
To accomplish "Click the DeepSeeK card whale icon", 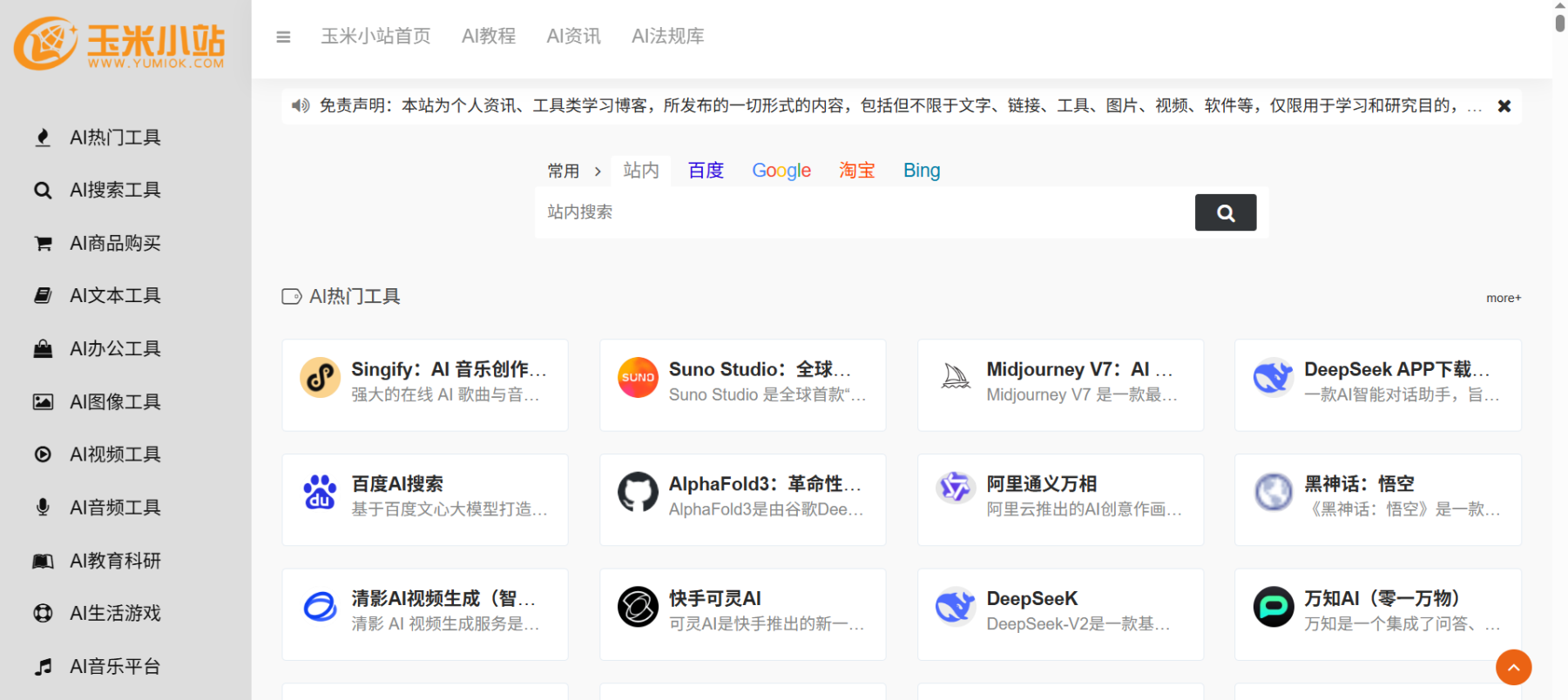I will coord(956,606).
